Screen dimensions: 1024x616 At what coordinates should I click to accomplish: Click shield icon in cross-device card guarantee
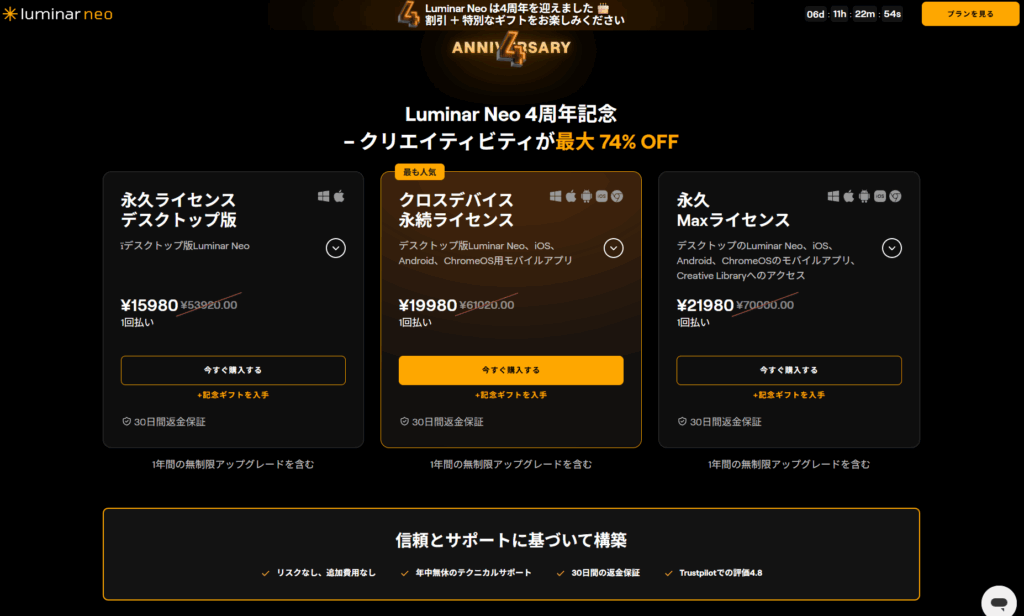[x=404, y=421]
